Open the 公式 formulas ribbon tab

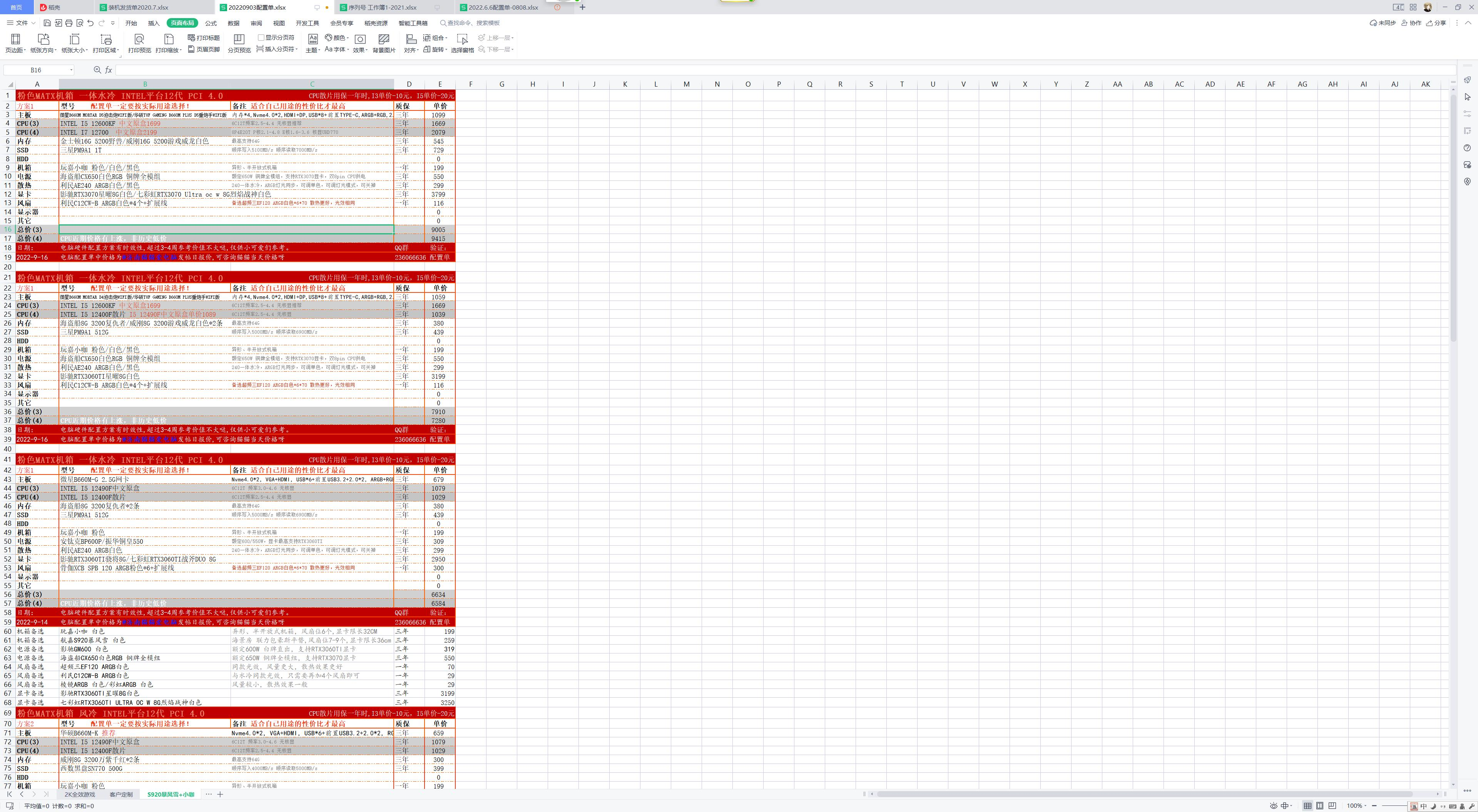coord(211,23)
